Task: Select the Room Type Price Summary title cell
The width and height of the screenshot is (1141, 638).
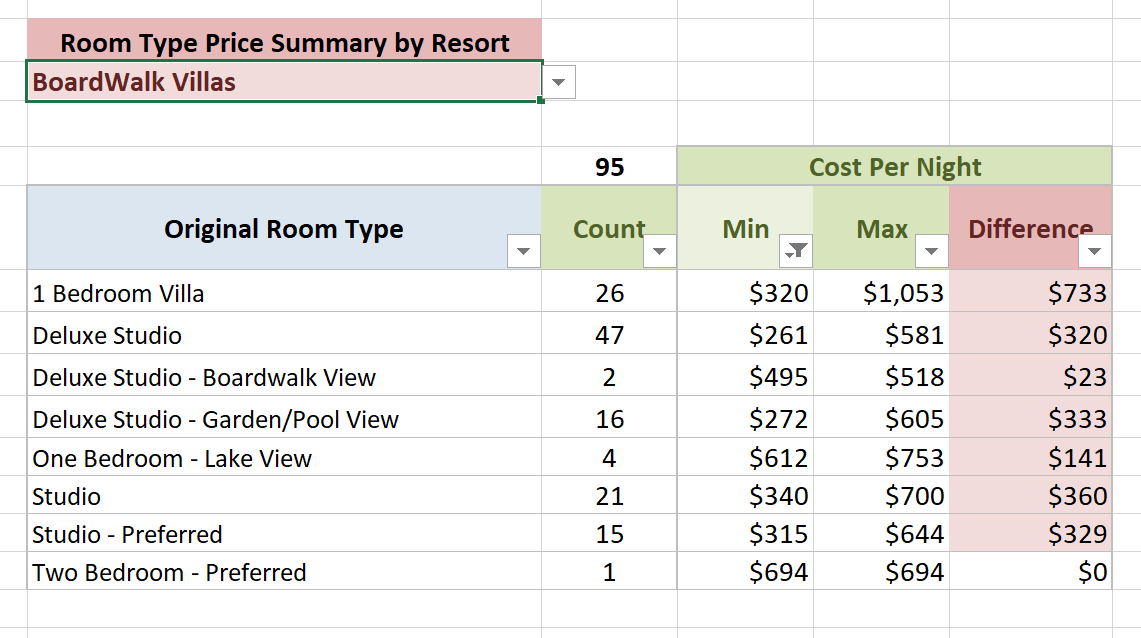Action: click(x=283, y=43)
